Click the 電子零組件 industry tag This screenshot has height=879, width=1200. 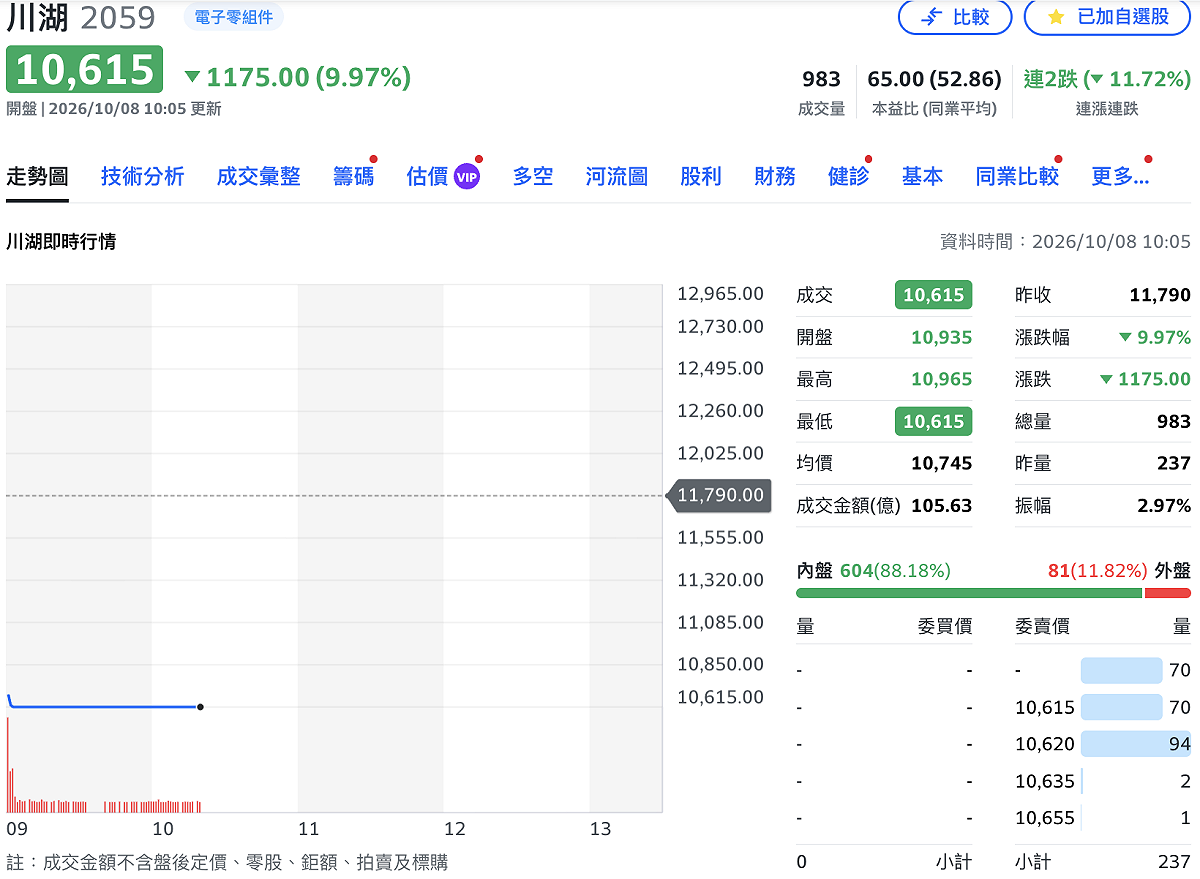234,17
